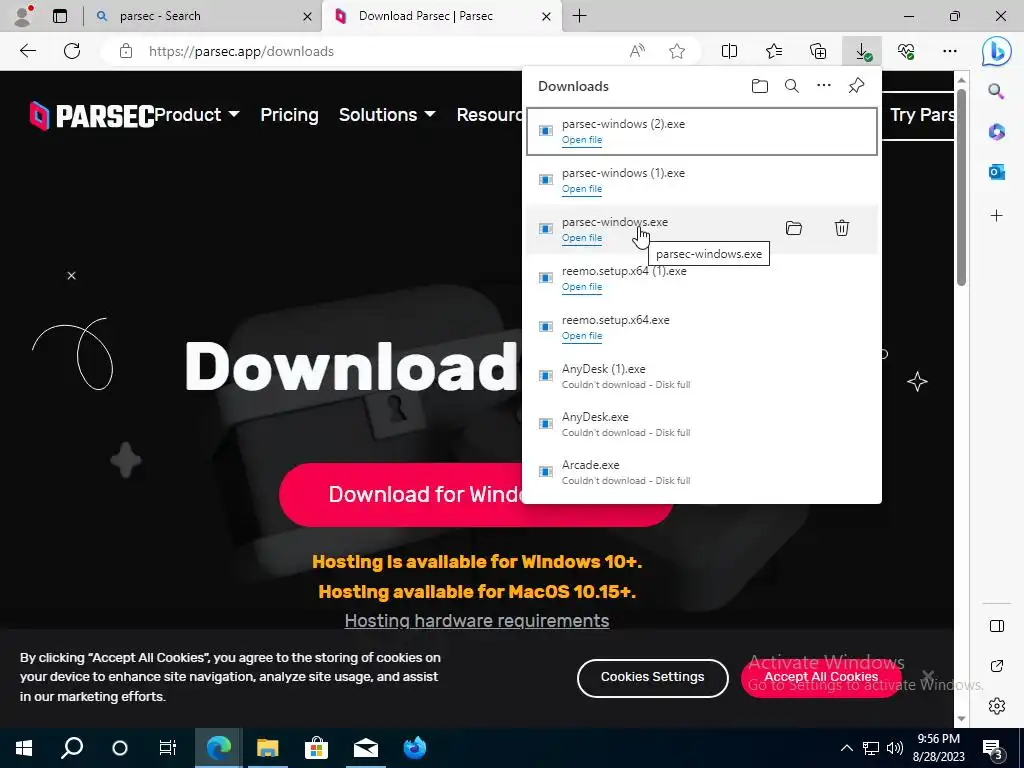Open Browser essentials heart icon

[x=906, y=51]
